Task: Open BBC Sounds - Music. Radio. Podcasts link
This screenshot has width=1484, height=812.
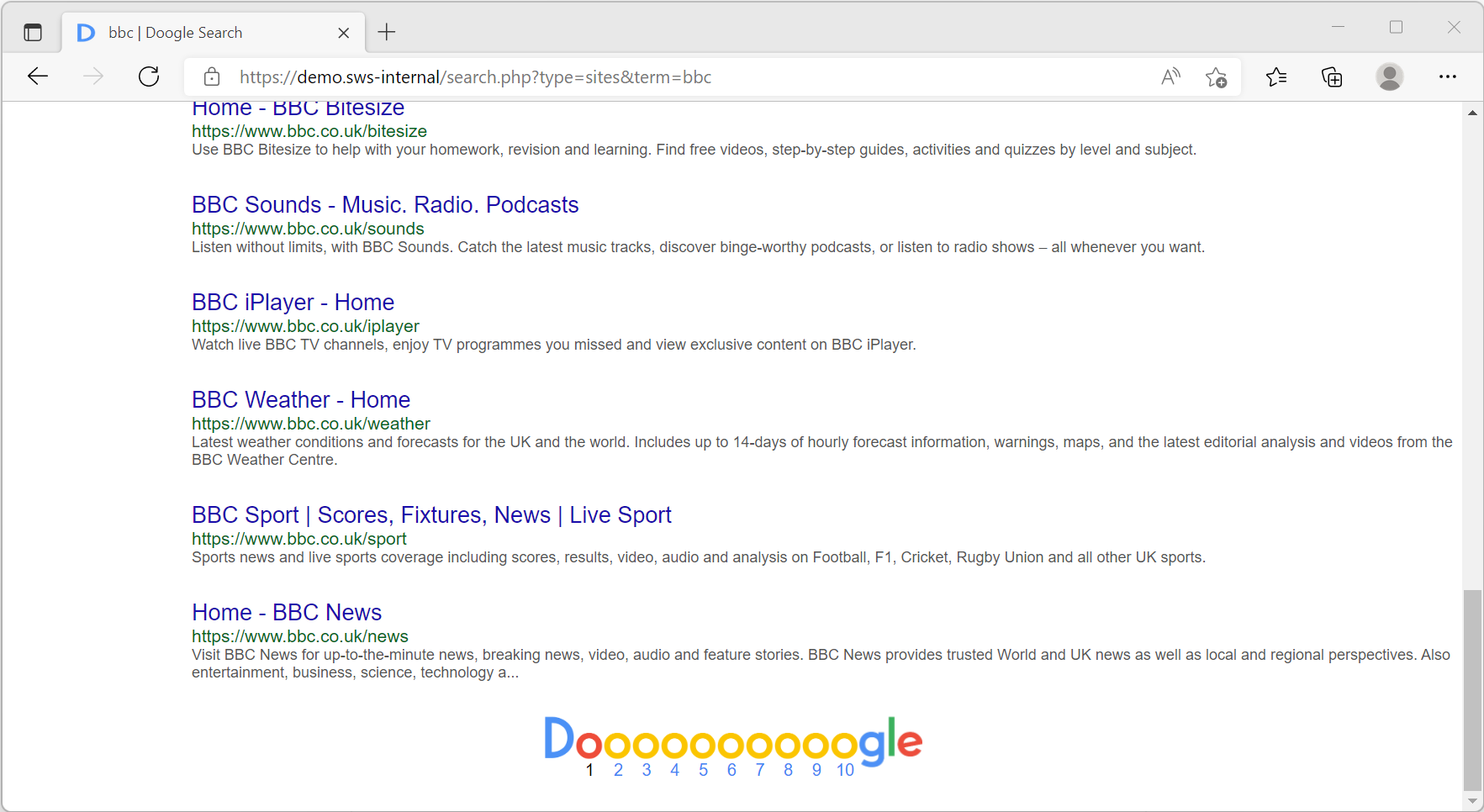Action: coord(385,205)
